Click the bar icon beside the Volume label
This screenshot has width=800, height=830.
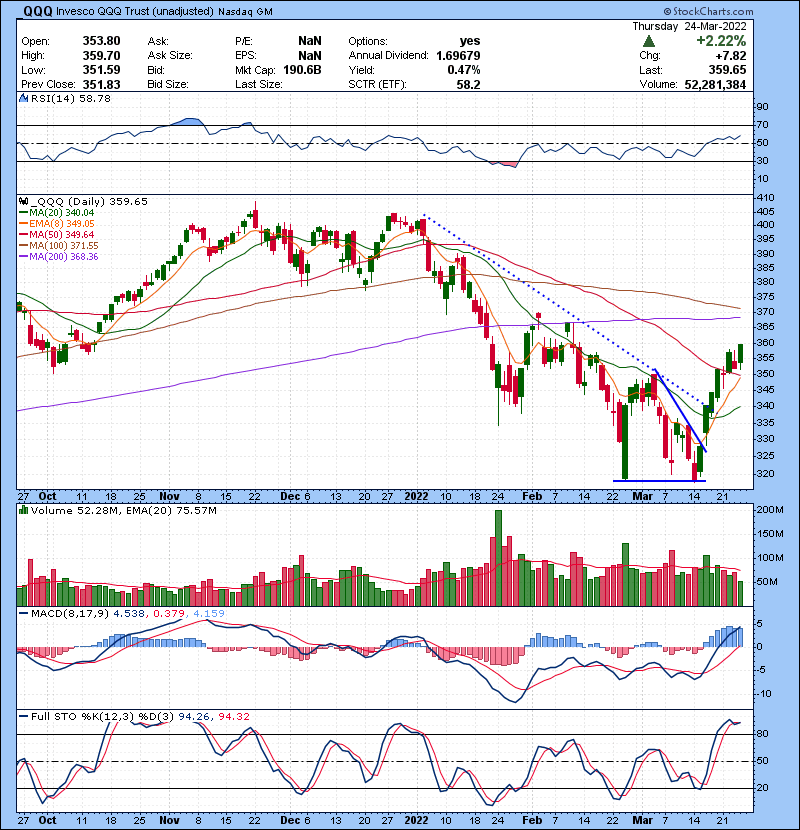click(23, 511)
